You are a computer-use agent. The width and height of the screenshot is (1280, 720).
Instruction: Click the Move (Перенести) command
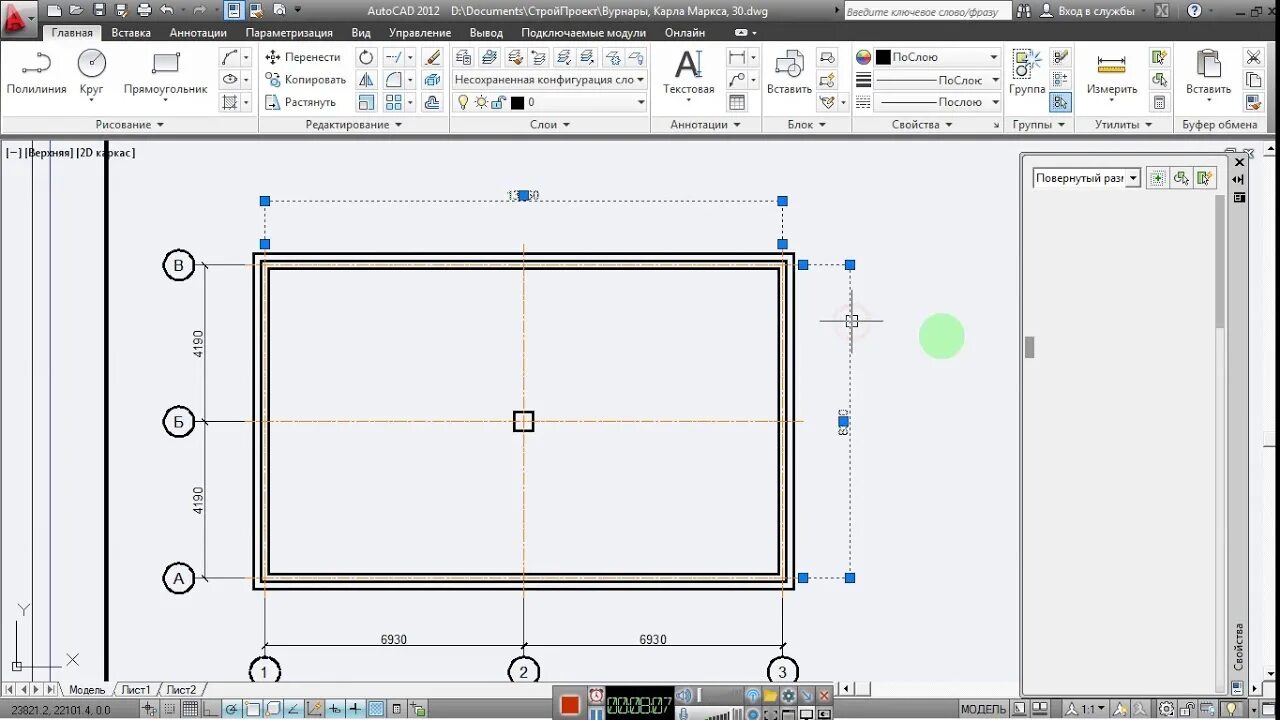coord(303,57)
